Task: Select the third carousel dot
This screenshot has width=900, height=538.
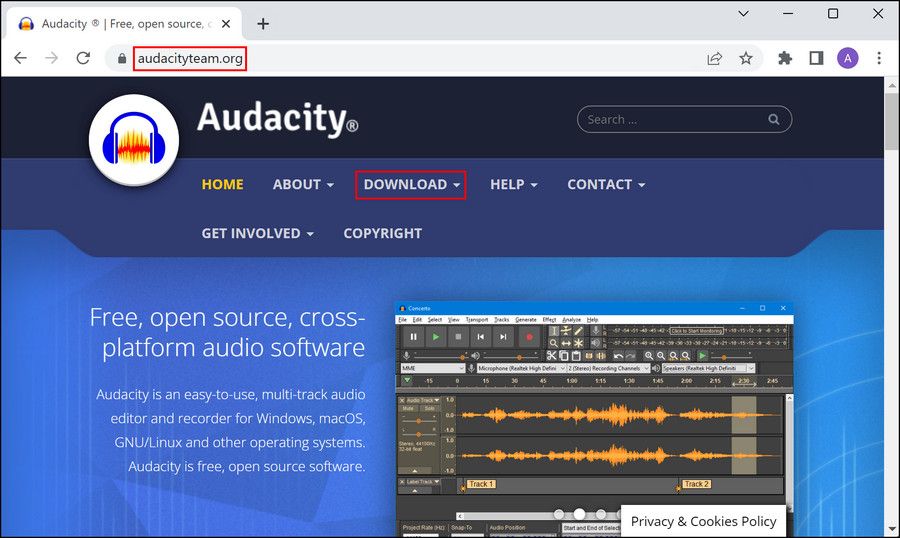Action: point(601,514)
